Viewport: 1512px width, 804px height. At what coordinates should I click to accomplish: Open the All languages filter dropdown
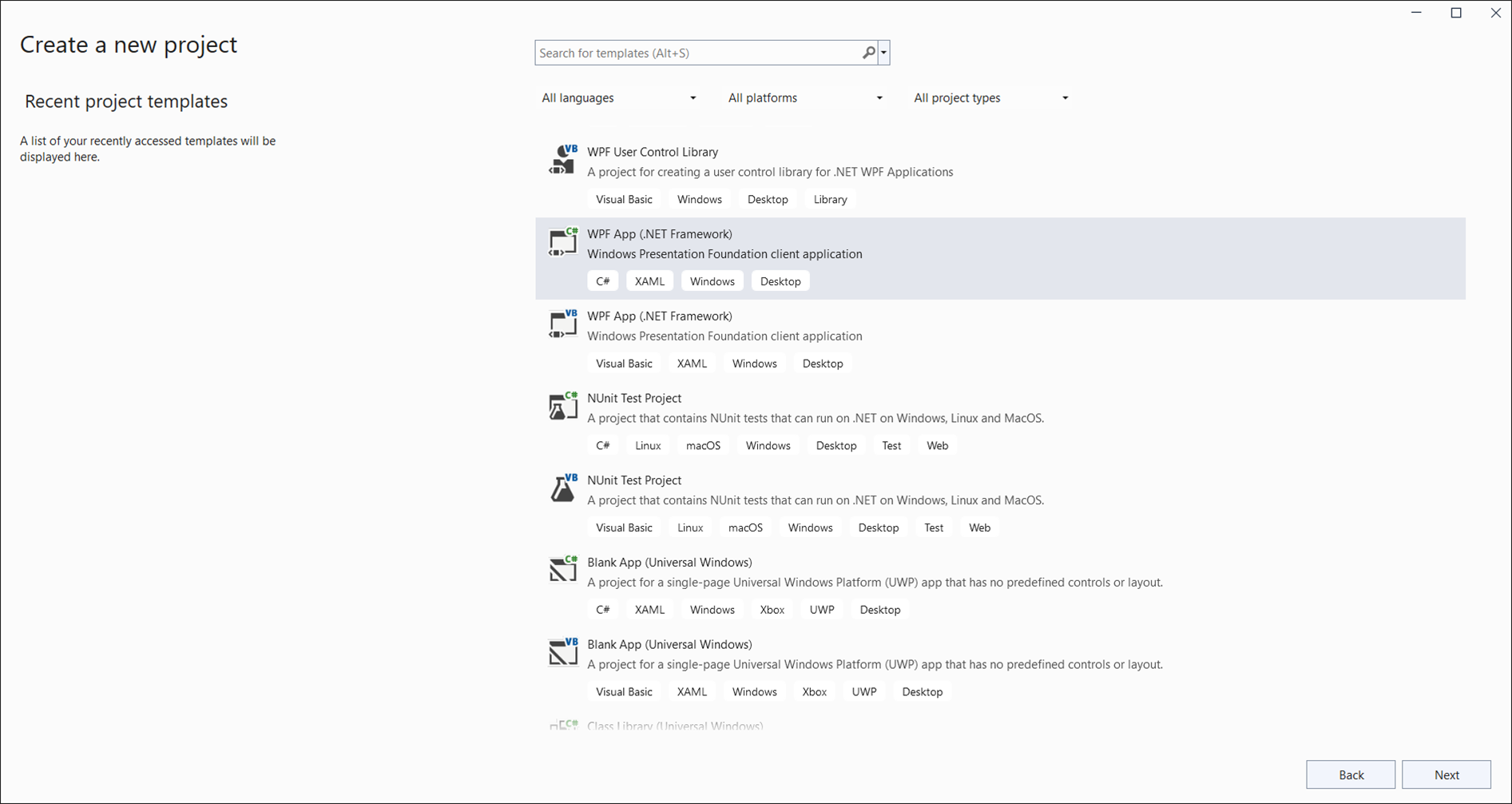(619, 98)
